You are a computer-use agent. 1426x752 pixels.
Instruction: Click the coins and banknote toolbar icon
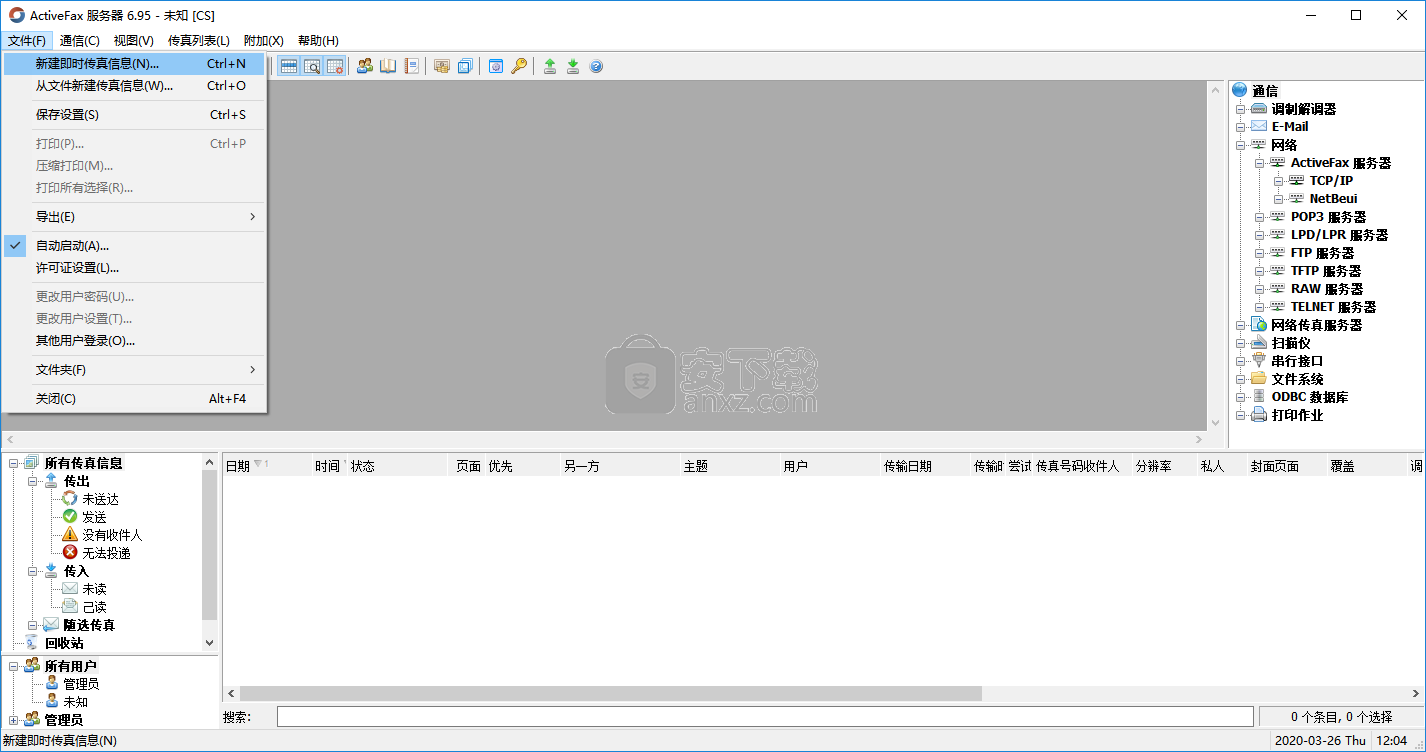(442, 66)
